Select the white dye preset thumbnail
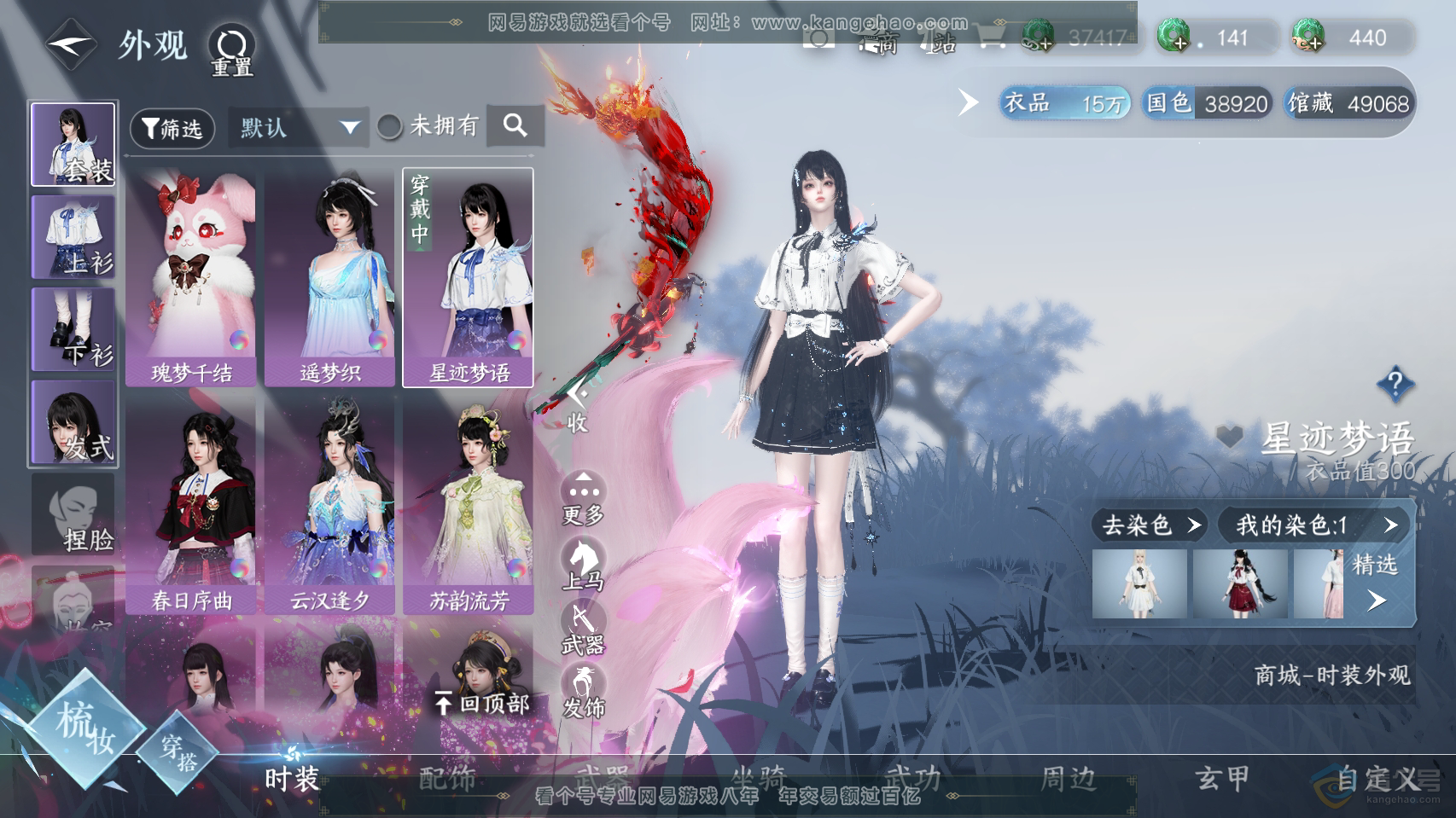The image size is (1456, 818). pyautogui.click(x=1139, y=583)
